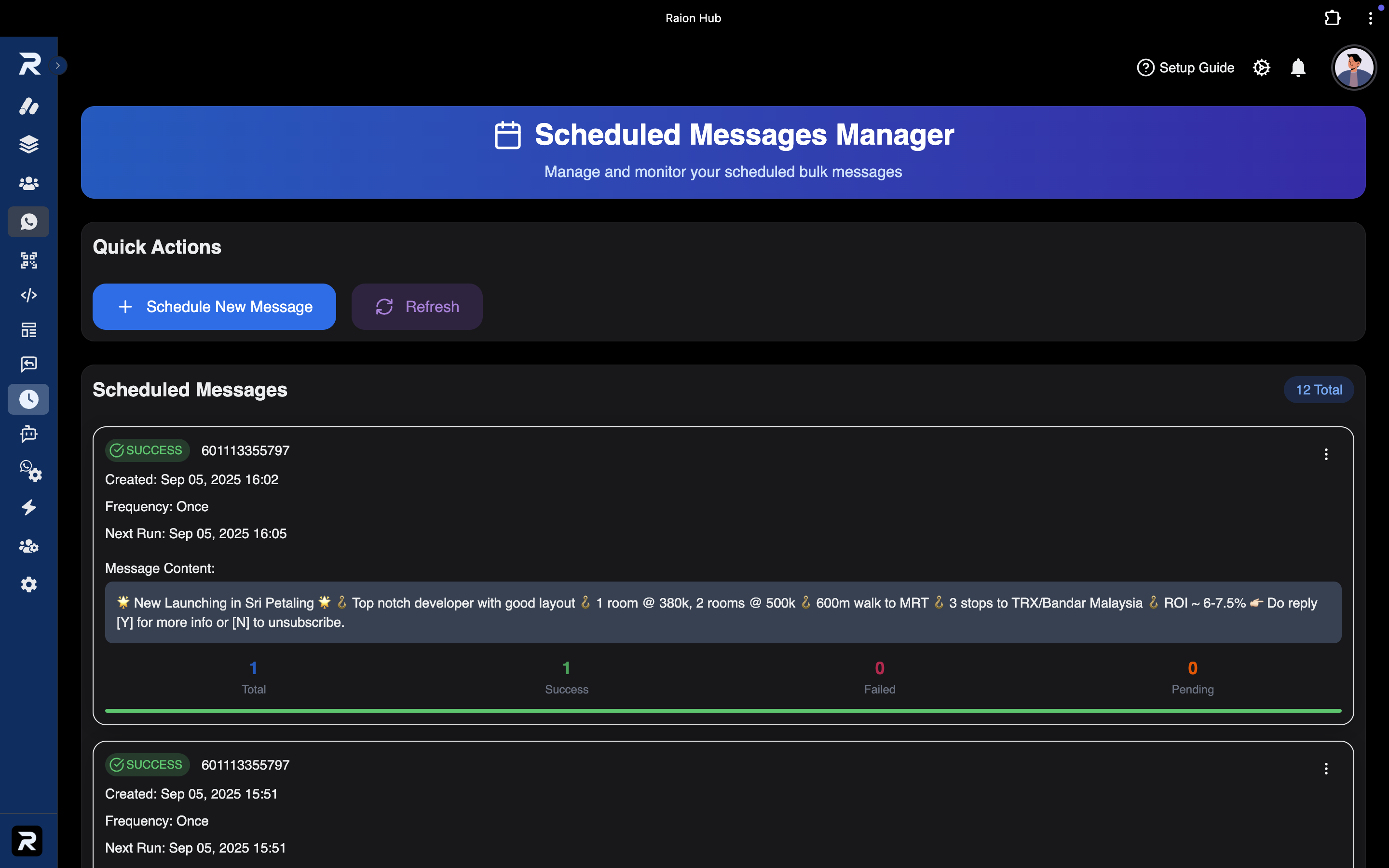Open the notifications bell
This screenshot has width=1389, height=868.
click(x=1298, y=68)
